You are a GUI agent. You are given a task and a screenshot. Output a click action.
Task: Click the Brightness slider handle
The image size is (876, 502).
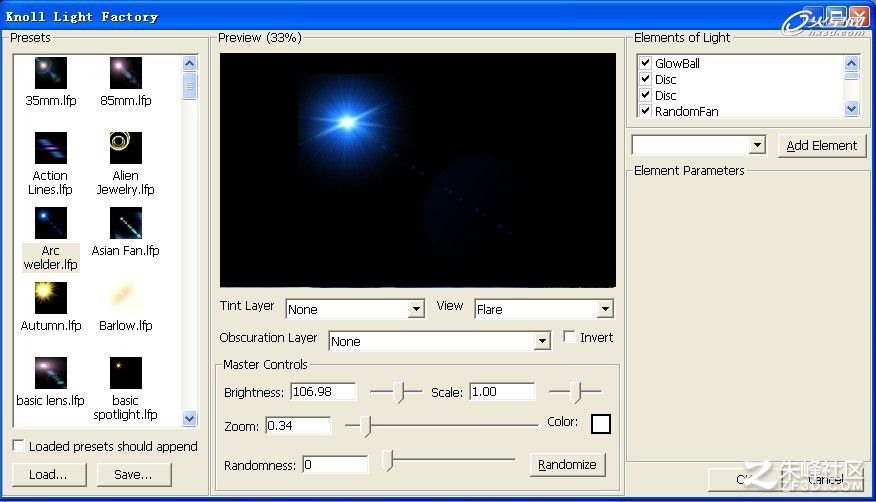(x=399, y=392)
